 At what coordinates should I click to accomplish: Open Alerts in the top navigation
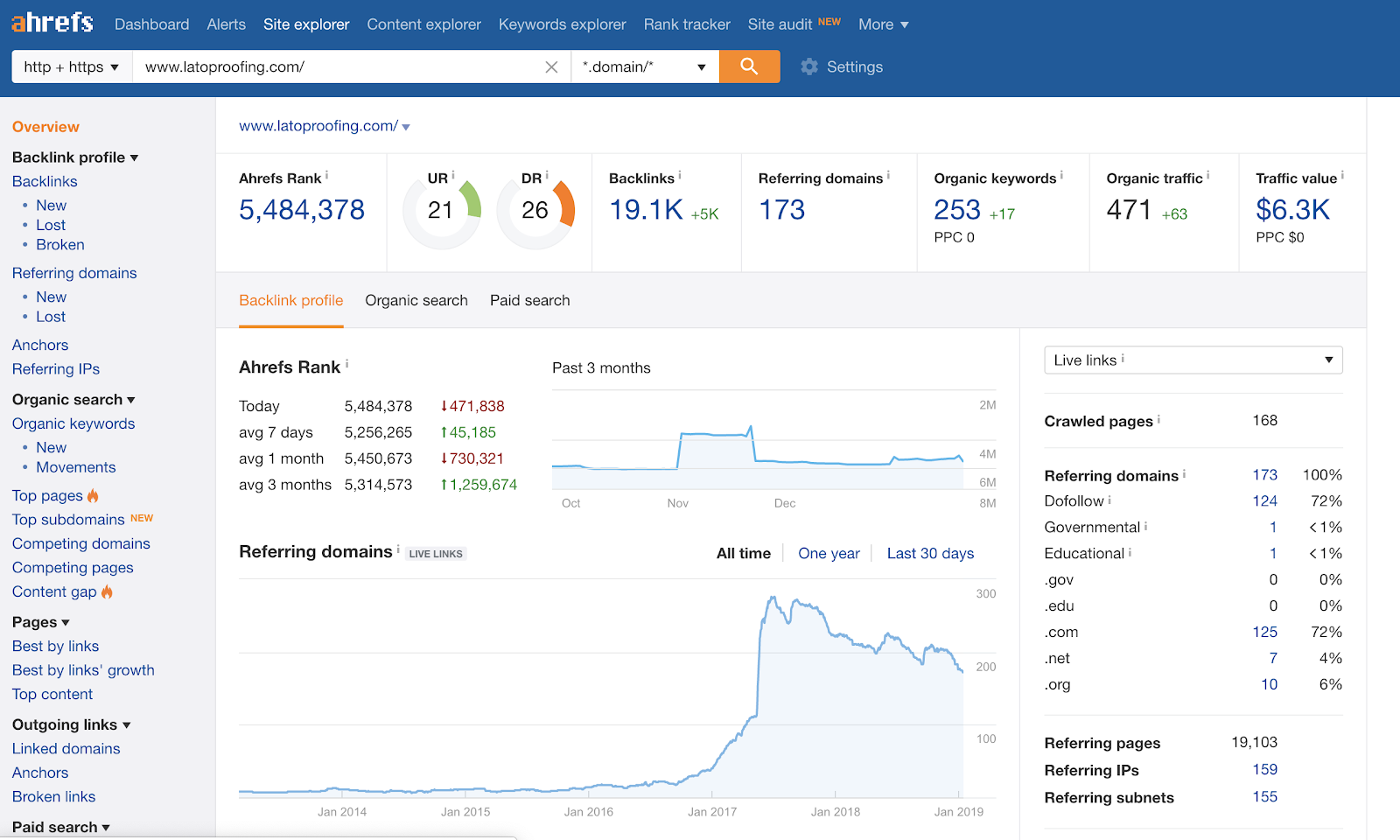point(227,24)
